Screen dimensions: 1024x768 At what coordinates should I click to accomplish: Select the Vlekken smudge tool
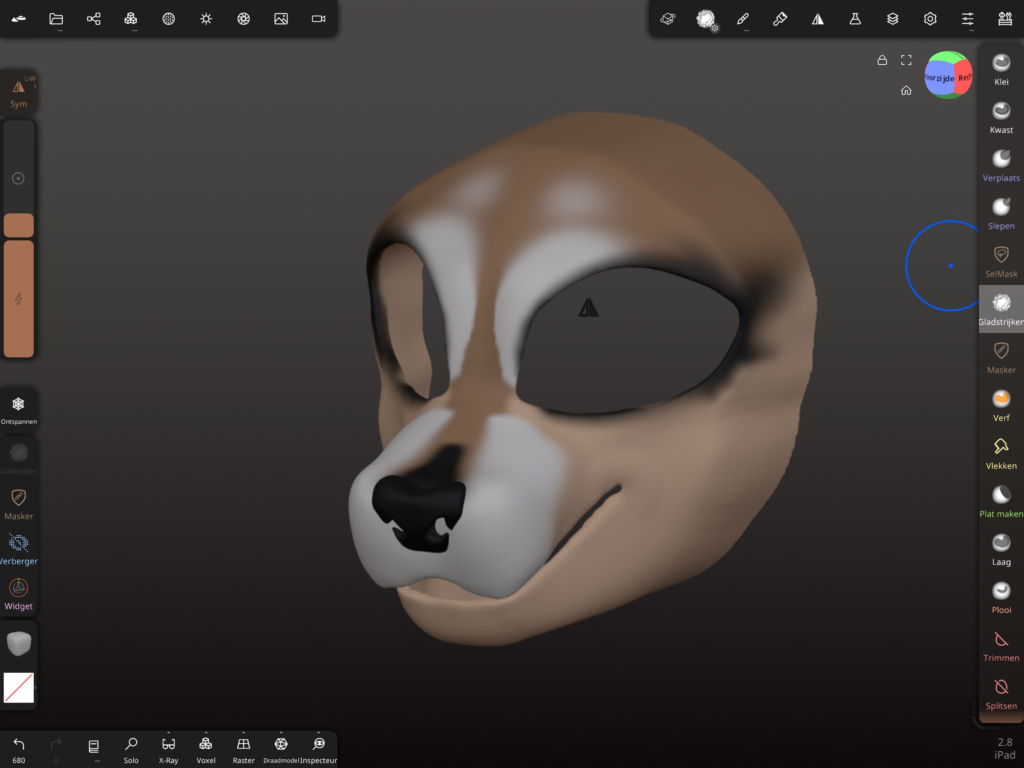pyautogui.click(x=1000, y=453)
